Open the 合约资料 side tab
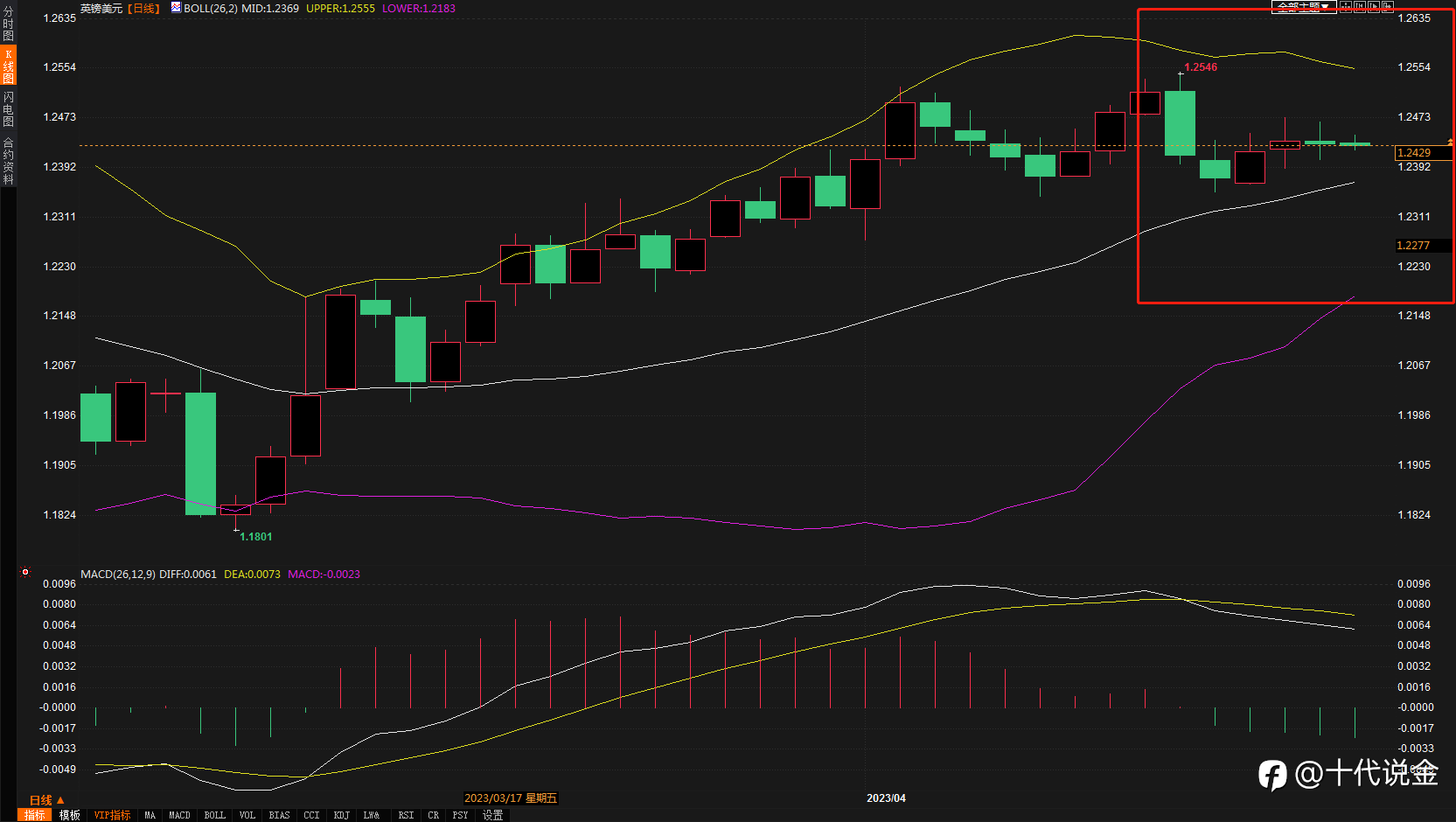The image size is (1456, 822). (x=8, y=160)
